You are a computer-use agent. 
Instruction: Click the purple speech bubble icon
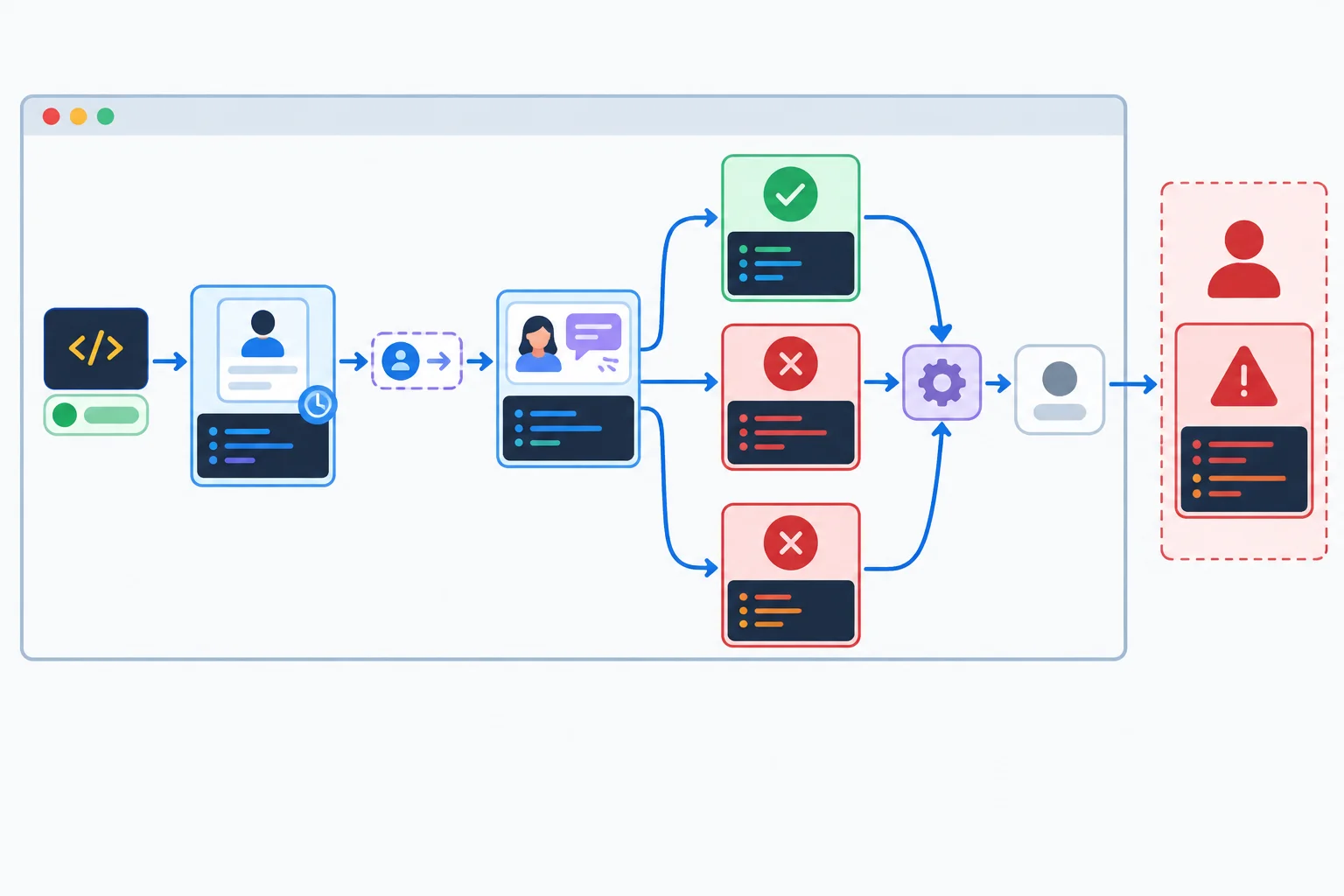coord(594,337)
